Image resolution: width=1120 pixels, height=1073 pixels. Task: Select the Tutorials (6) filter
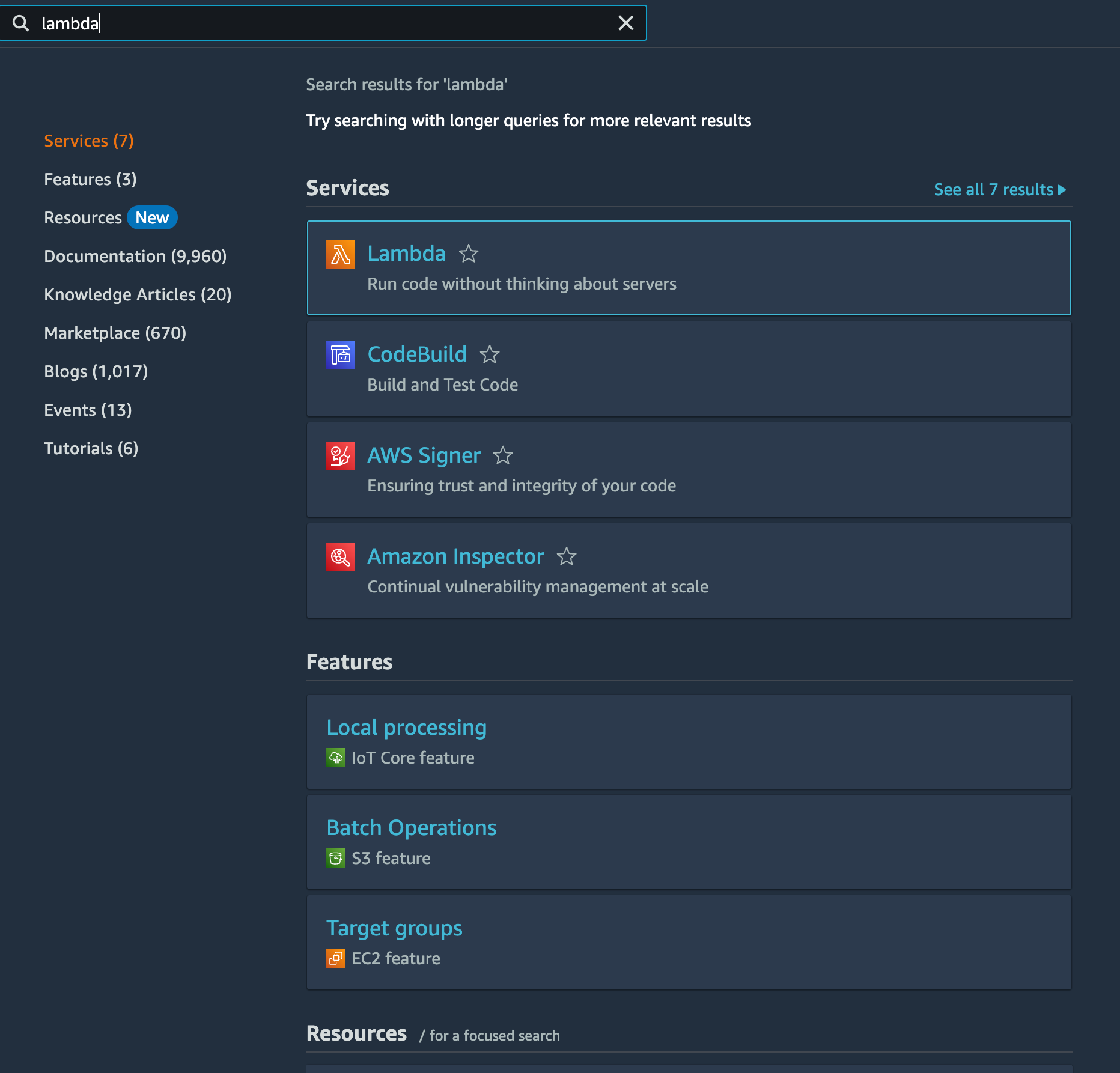click(91, 448)
